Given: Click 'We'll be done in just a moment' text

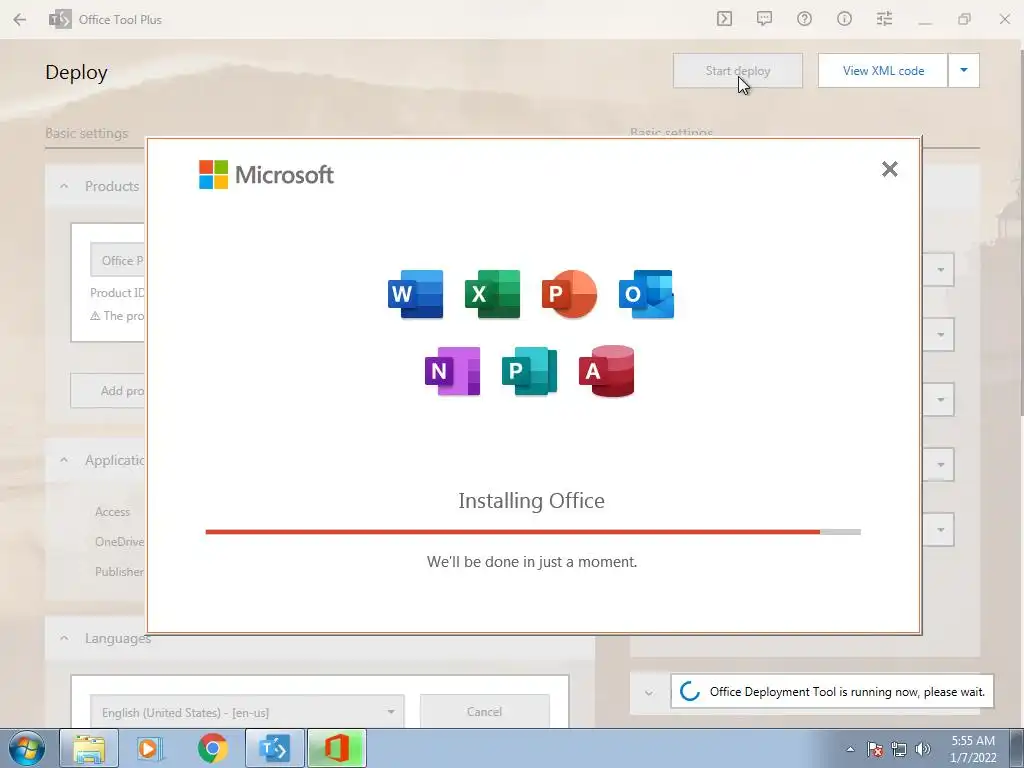Looking at the screenshot, I should coord(532,562).
